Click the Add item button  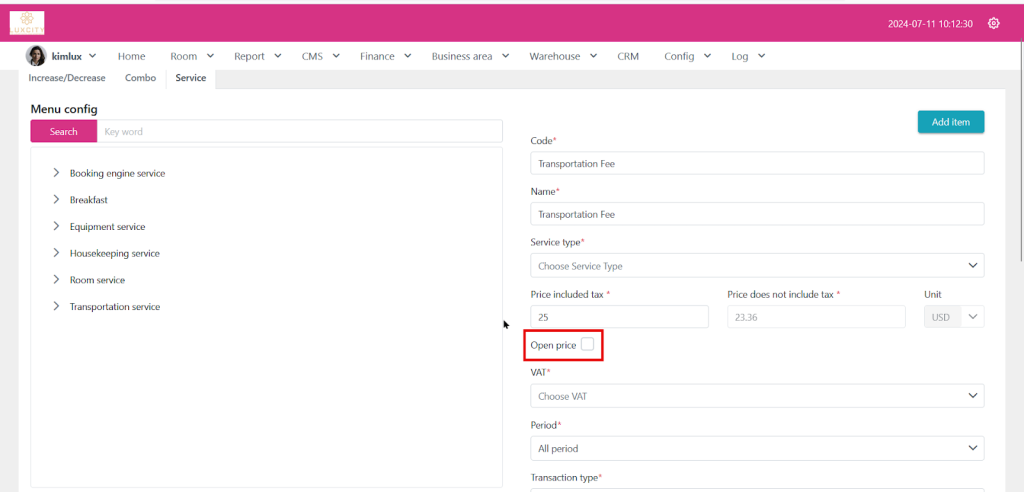pyautogui.click(x=950, y=122)
